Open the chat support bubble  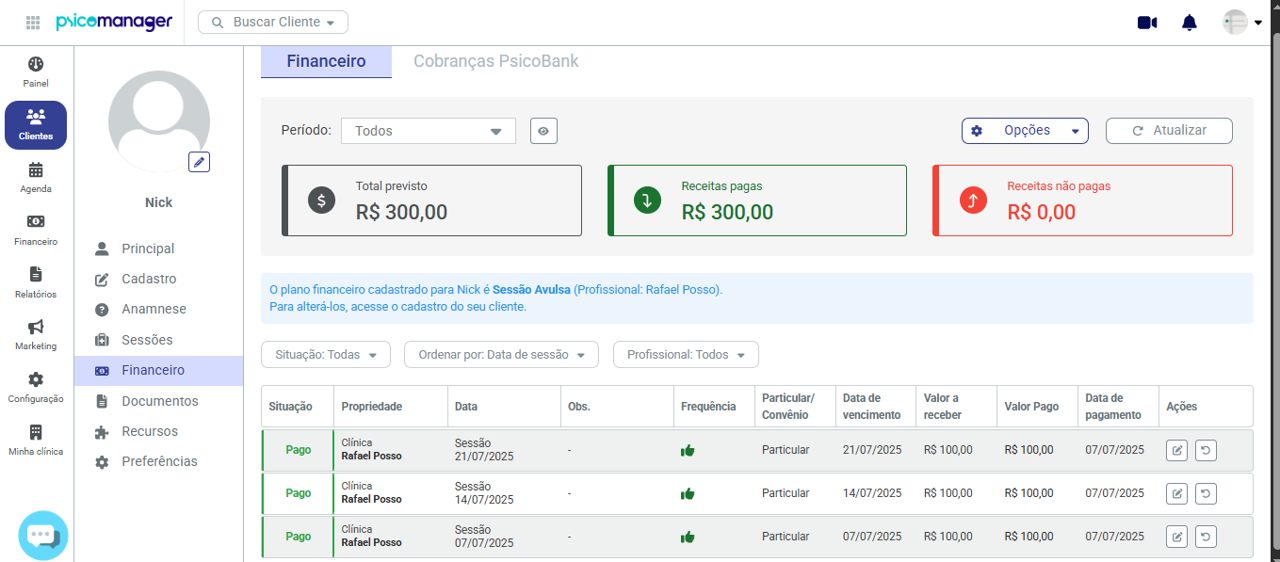43,535
